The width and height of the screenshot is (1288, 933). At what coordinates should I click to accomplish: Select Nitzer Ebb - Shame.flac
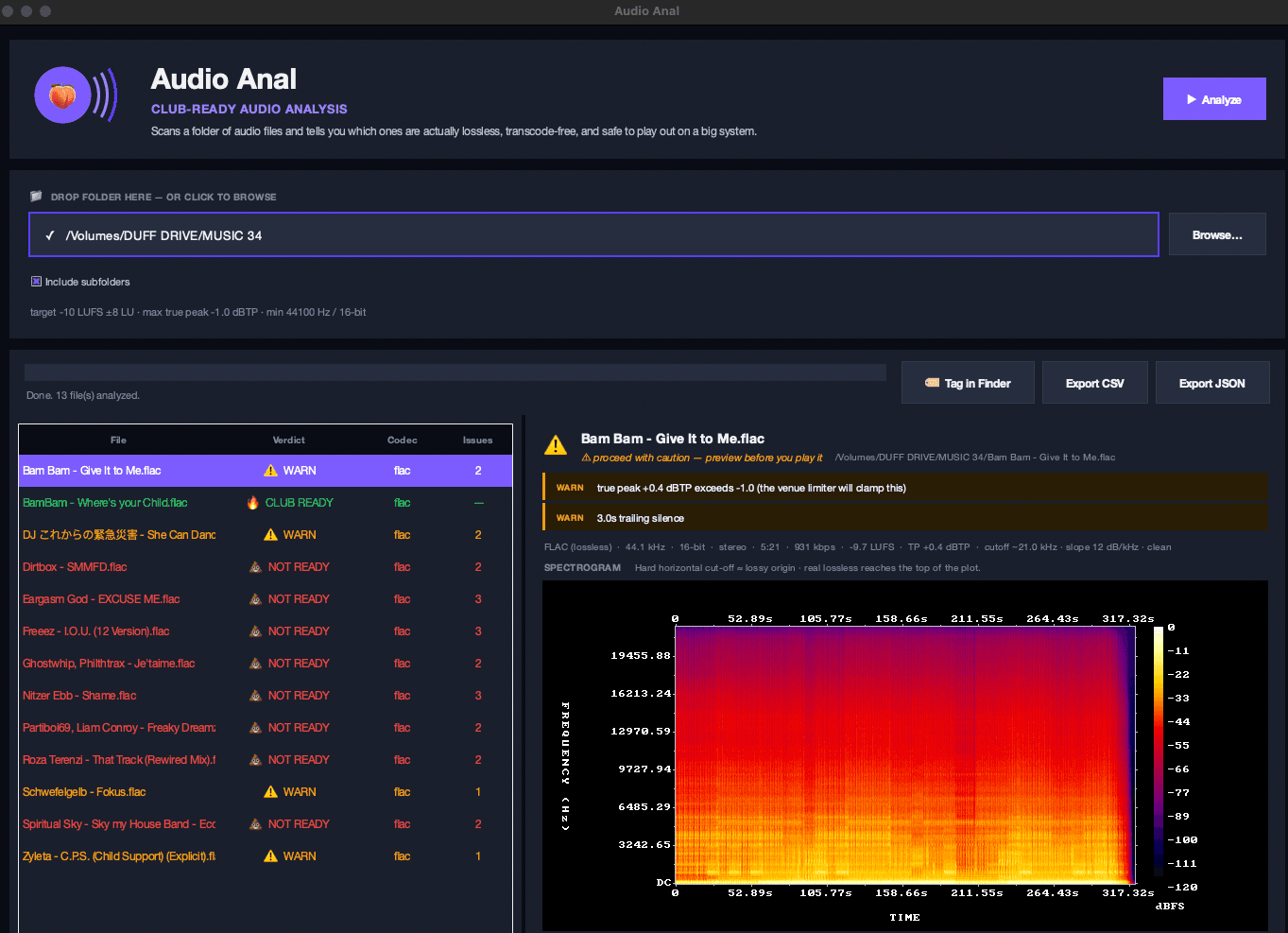(266, 696)
